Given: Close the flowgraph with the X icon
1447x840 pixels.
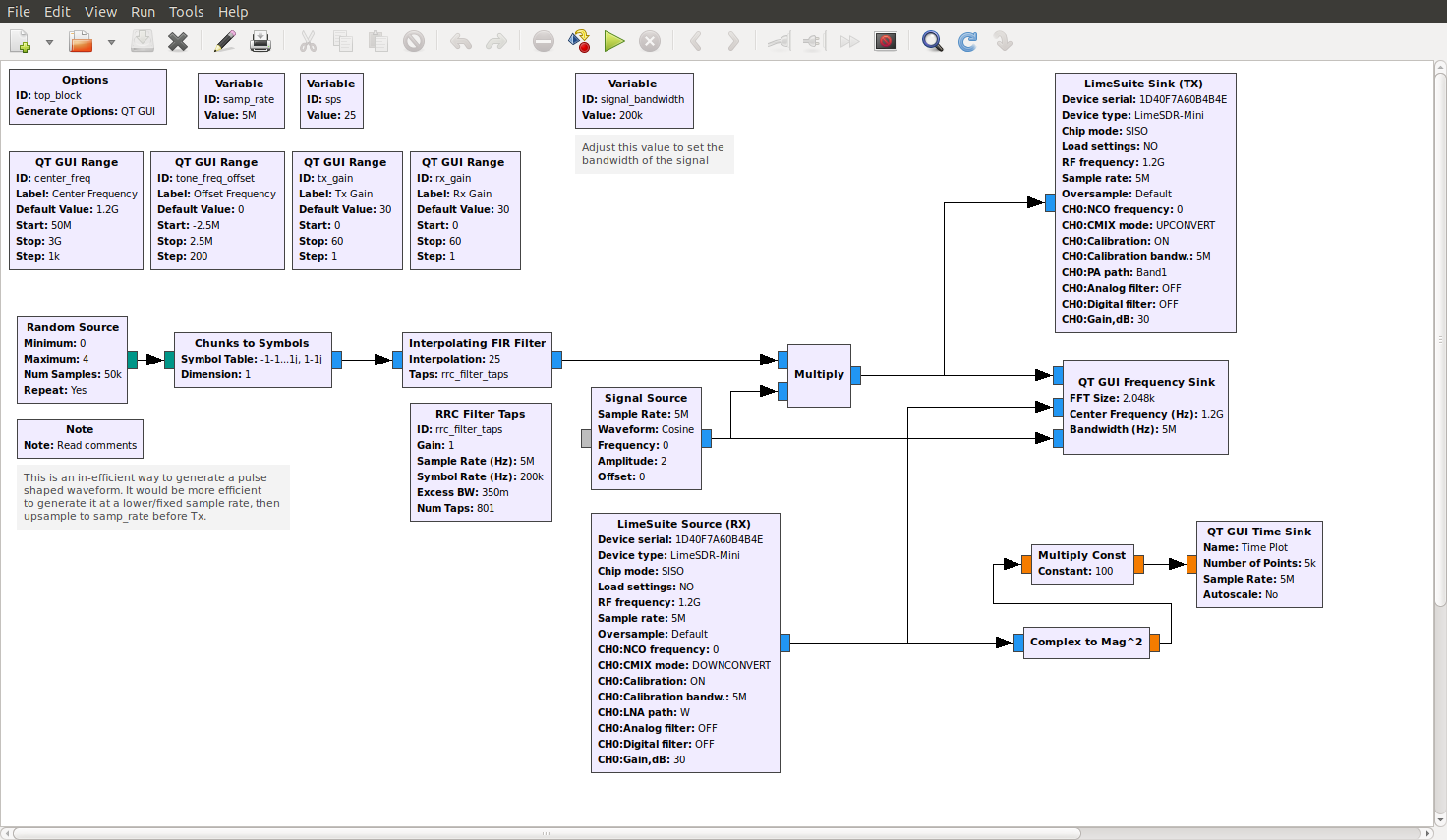Looking at the screenshot, I should (178, 41).
